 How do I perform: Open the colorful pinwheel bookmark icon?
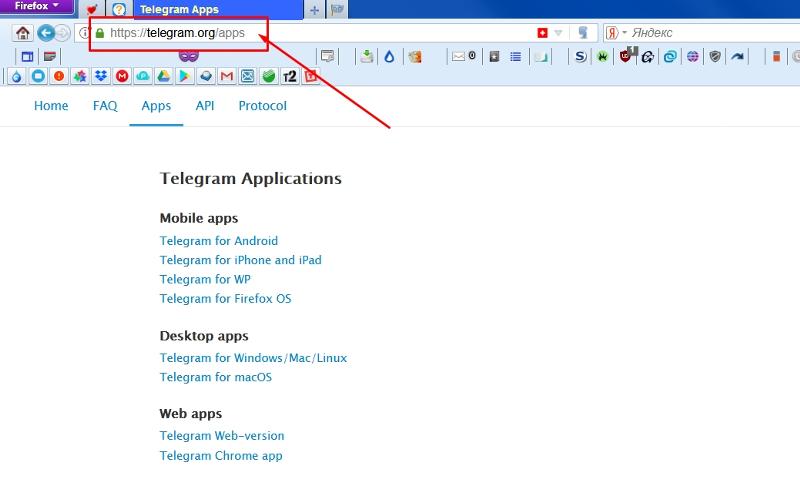80,77
